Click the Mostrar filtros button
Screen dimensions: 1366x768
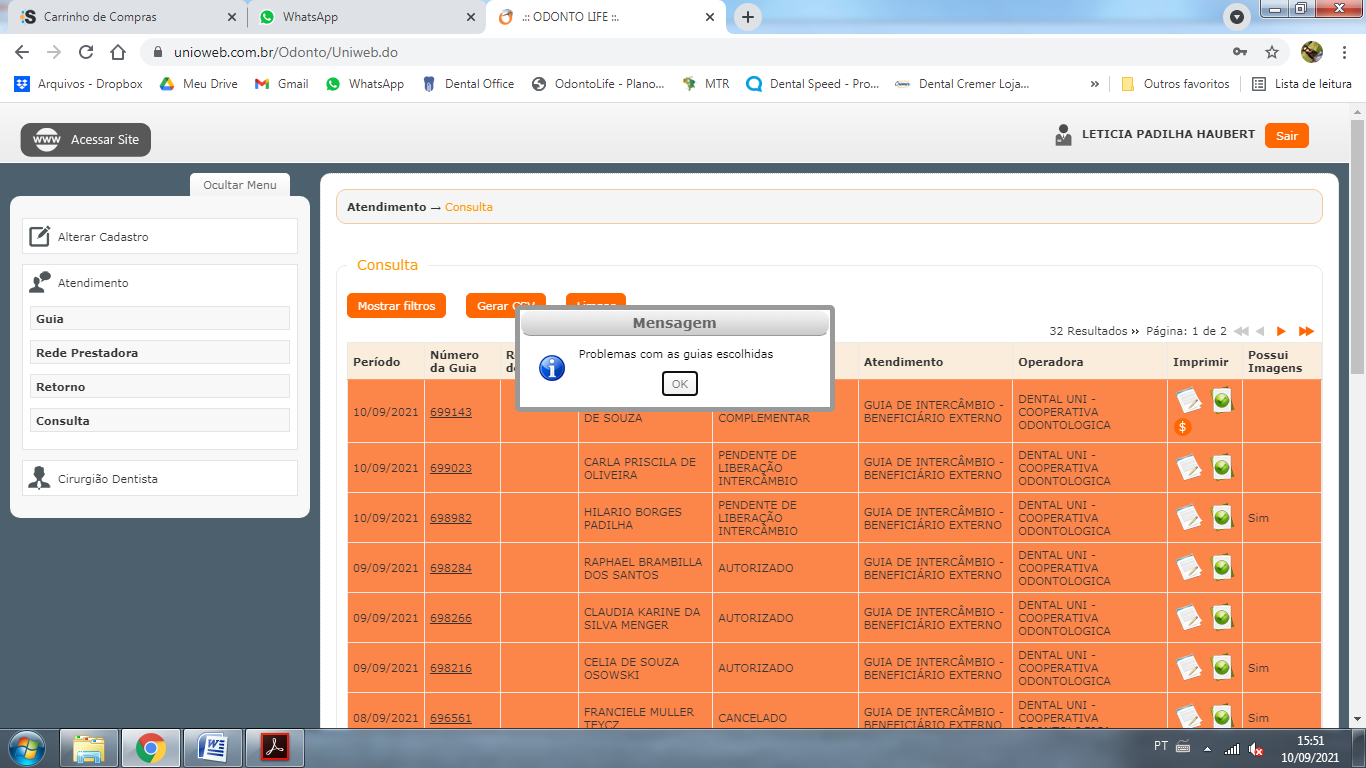pyautogui.click(x=396, y=306)
